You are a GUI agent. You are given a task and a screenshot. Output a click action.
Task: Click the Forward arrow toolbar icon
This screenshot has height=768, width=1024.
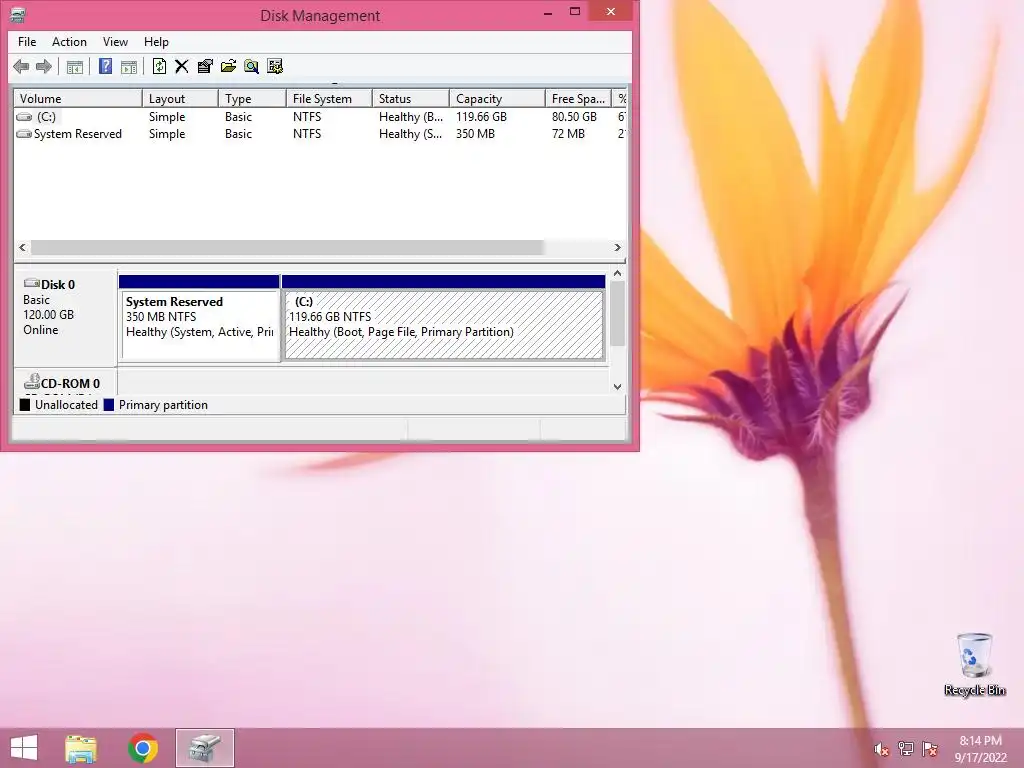pyautogui.click(x=44, y=66)
